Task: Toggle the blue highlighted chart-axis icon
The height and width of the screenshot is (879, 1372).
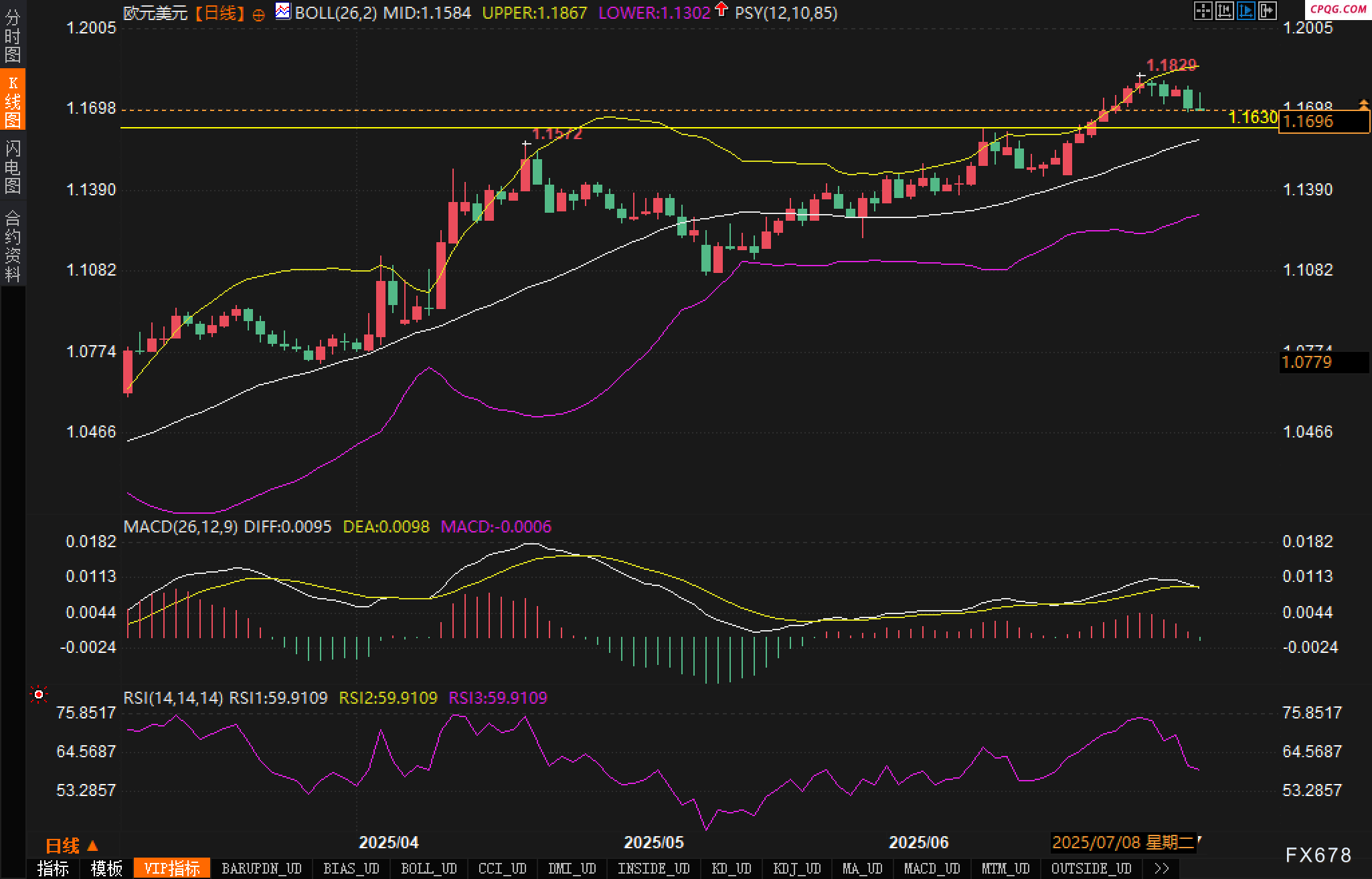Action: pos(1246,11)
